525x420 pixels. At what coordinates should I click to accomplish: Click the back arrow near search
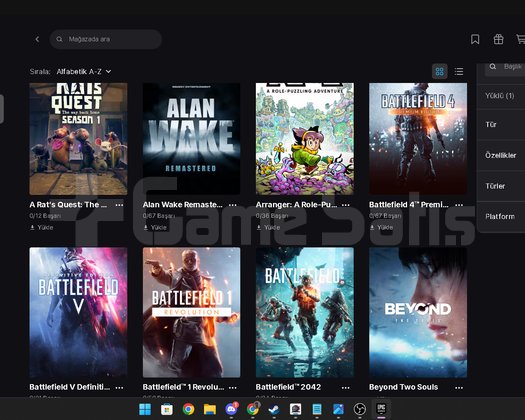click(37, 39)
